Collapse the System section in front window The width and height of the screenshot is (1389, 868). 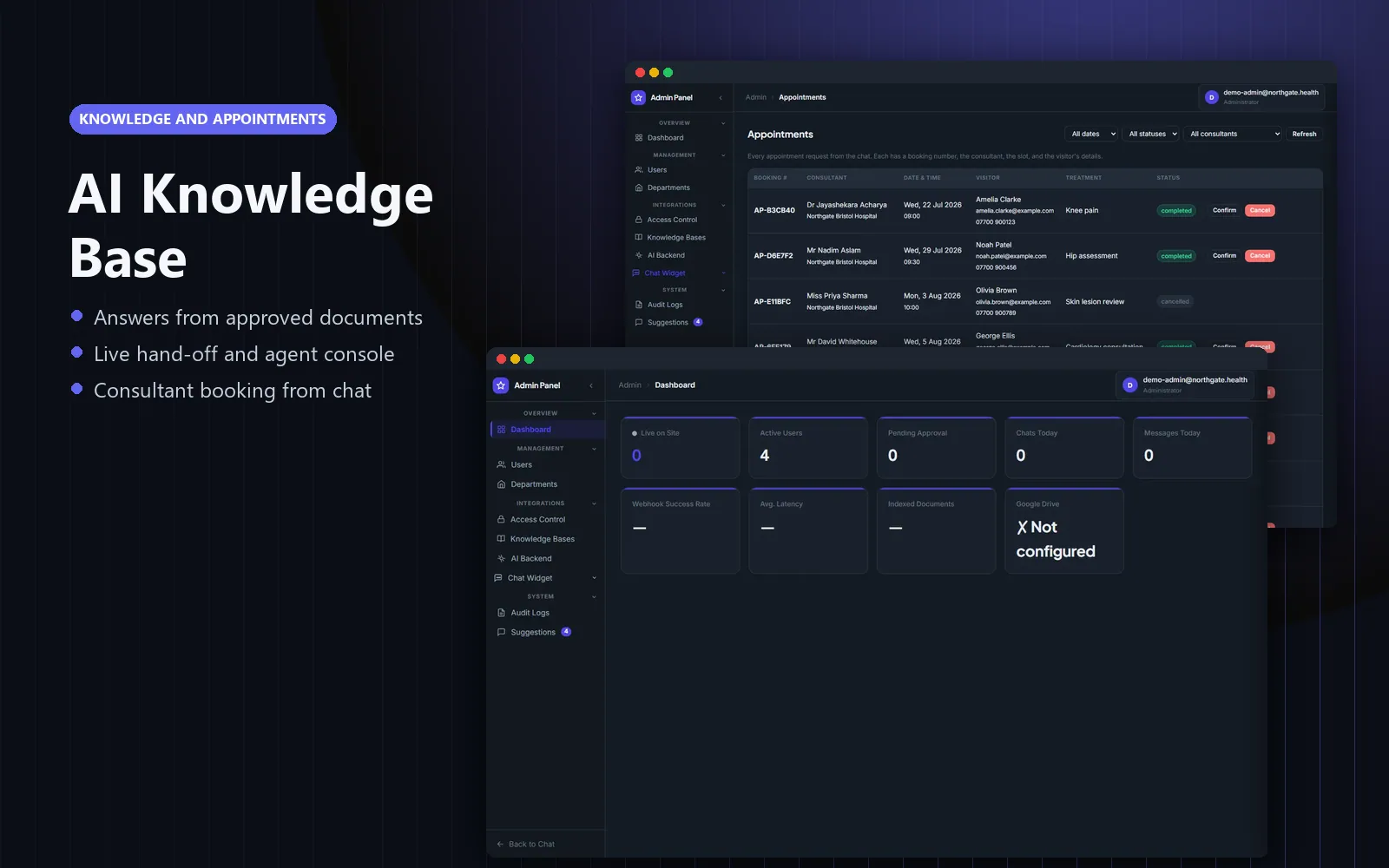pyautogui.click(x=594, y=596)
